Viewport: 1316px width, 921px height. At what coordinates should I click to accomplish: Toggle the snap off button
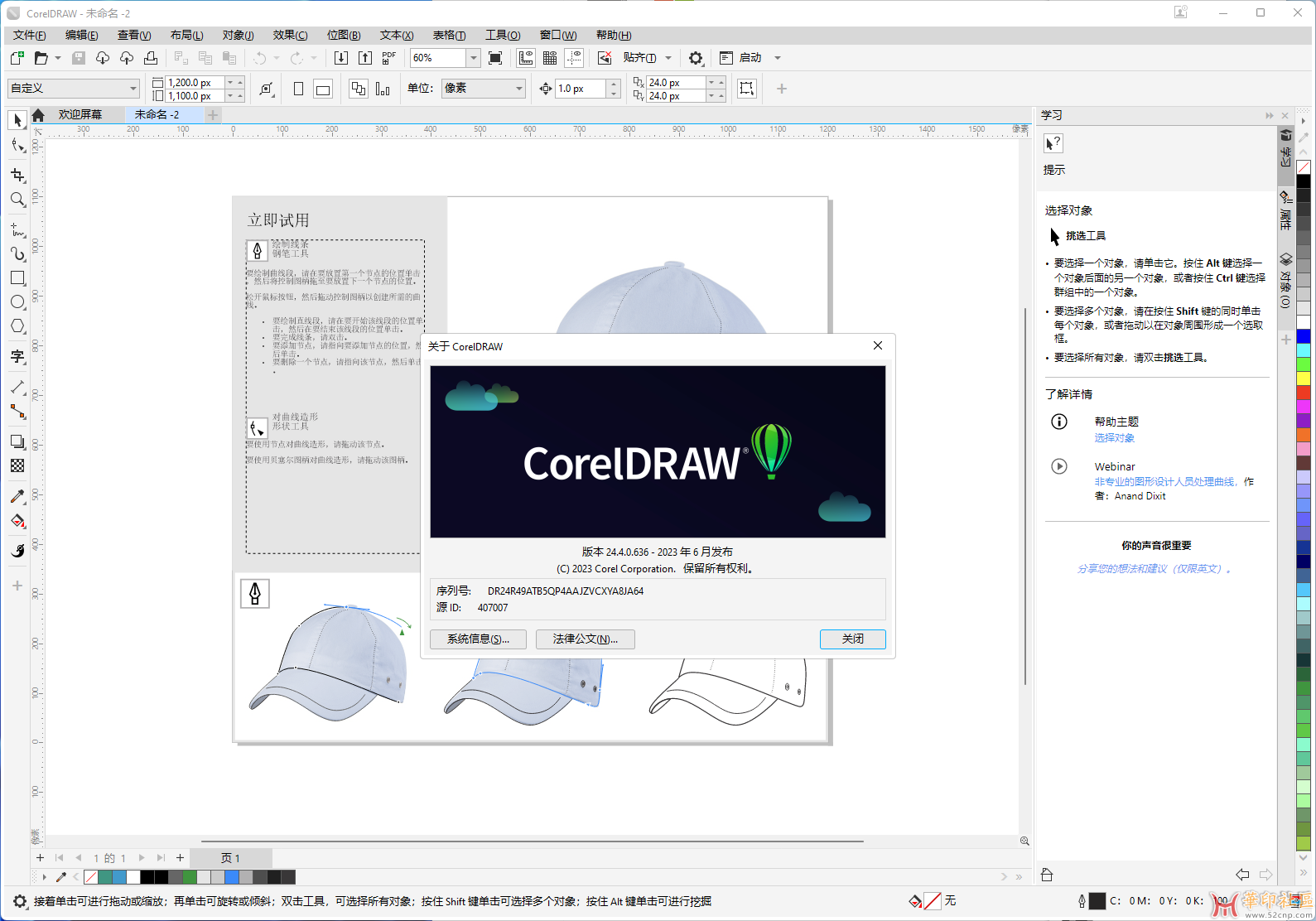[x=605, y=58]
